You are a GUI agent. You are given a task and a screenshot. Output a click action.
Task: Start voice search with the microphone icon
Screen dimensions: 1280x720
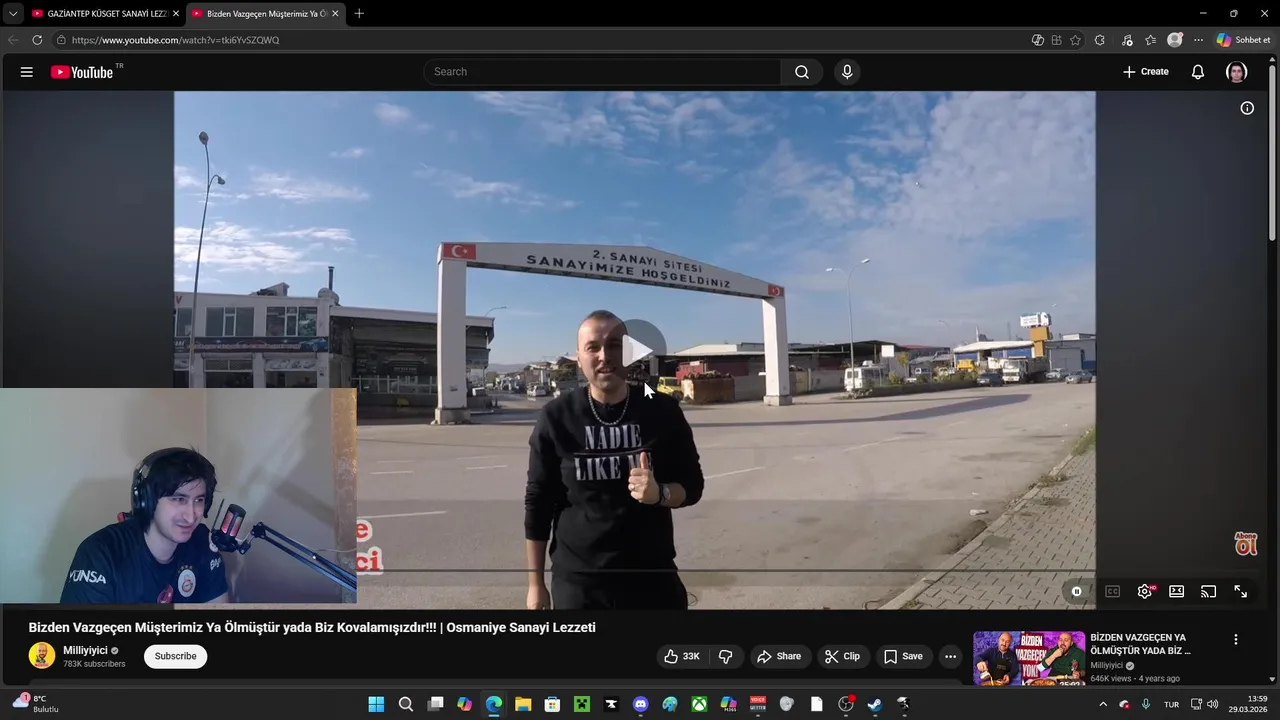tap(847, 72)
